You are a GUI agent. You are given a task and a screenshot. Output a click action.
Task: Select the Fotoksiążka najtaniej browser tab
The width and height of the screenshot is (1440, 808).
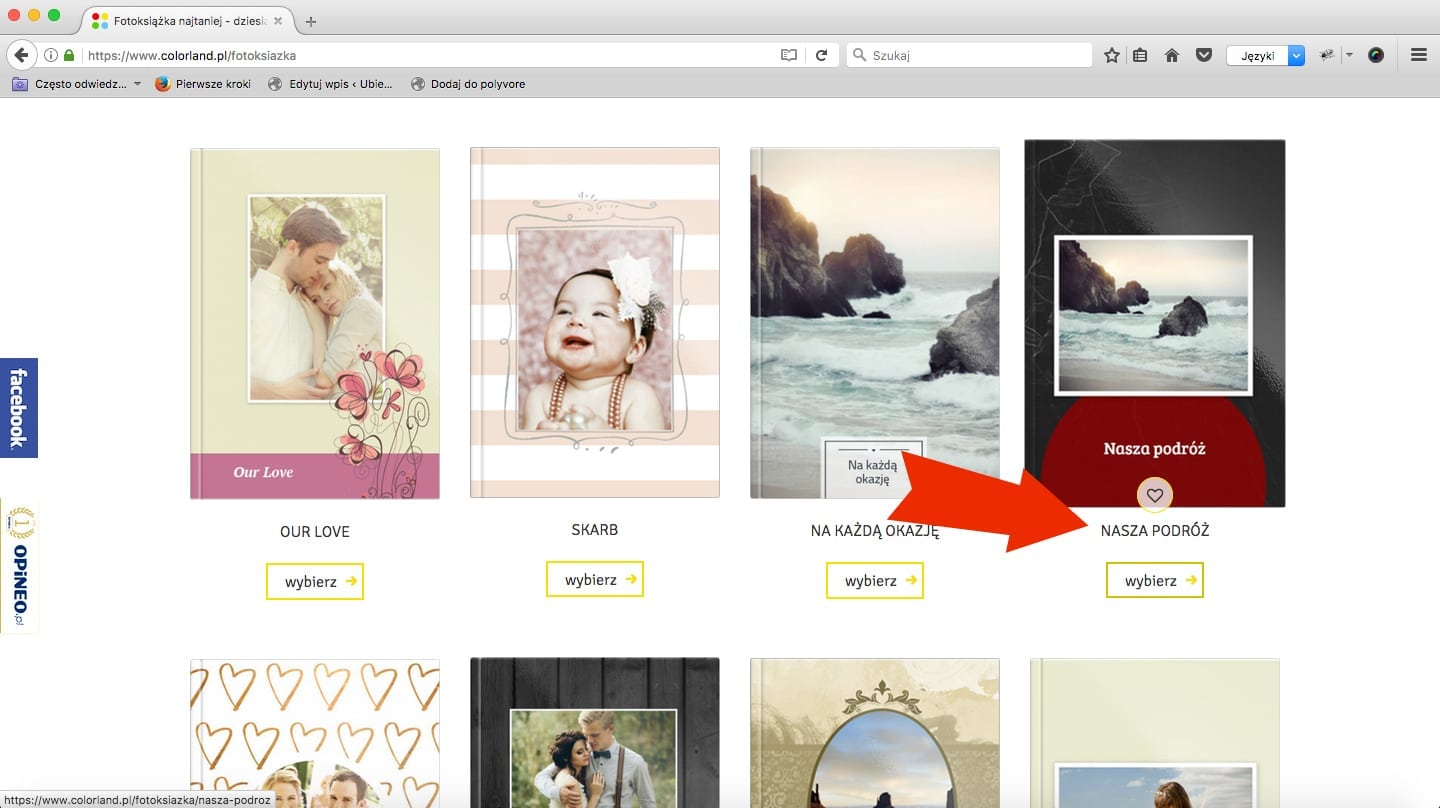point(187,20)
